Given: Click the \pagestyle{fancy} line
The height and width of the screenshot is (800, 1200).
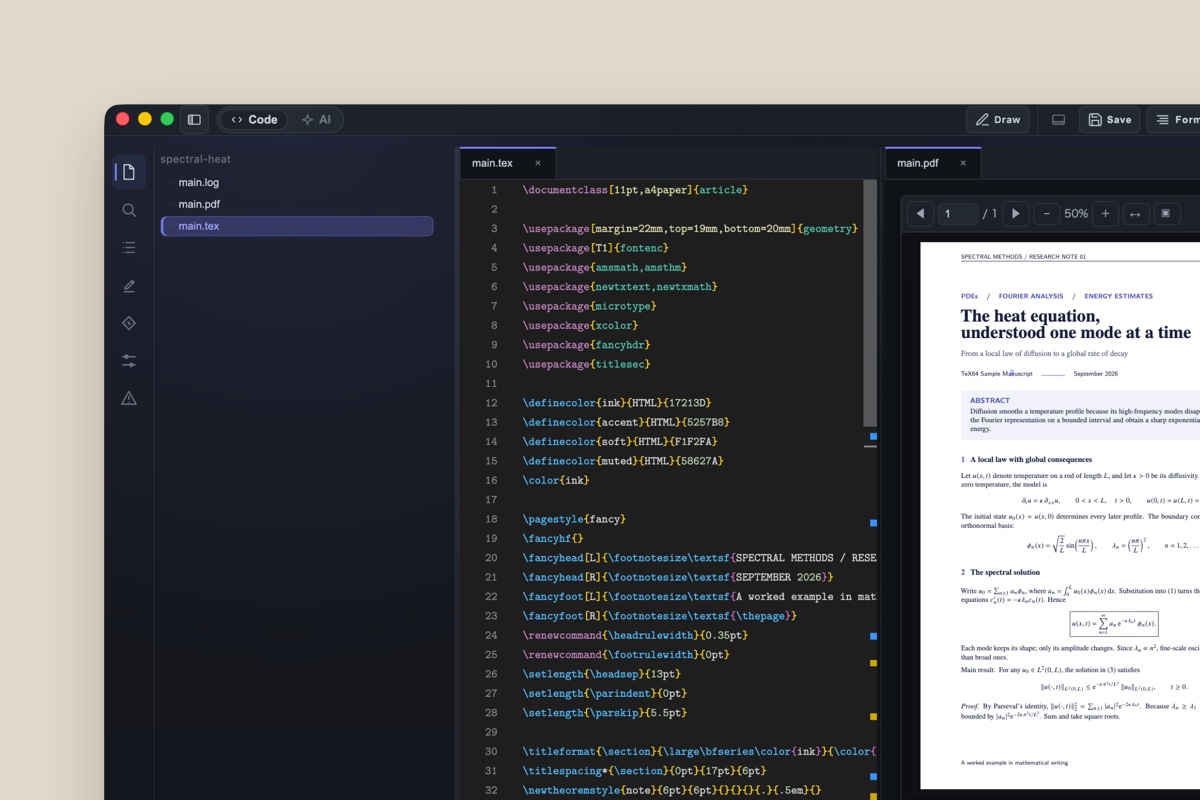Looking at the screenshot, I should (x=574, y=519).
